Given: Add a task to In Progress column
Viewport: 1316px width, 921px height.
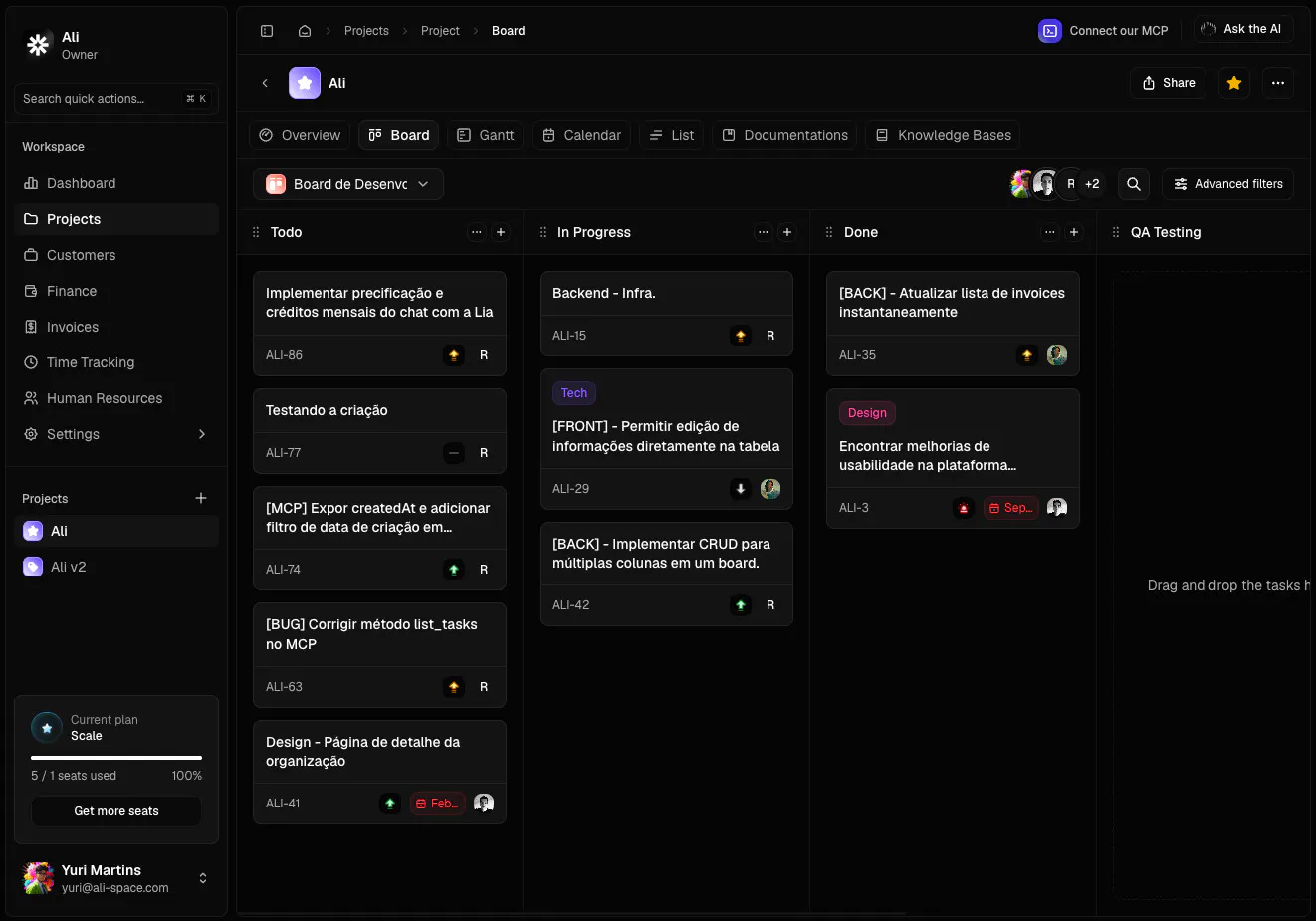Looking at the screenshot, I should click(787, 232).
